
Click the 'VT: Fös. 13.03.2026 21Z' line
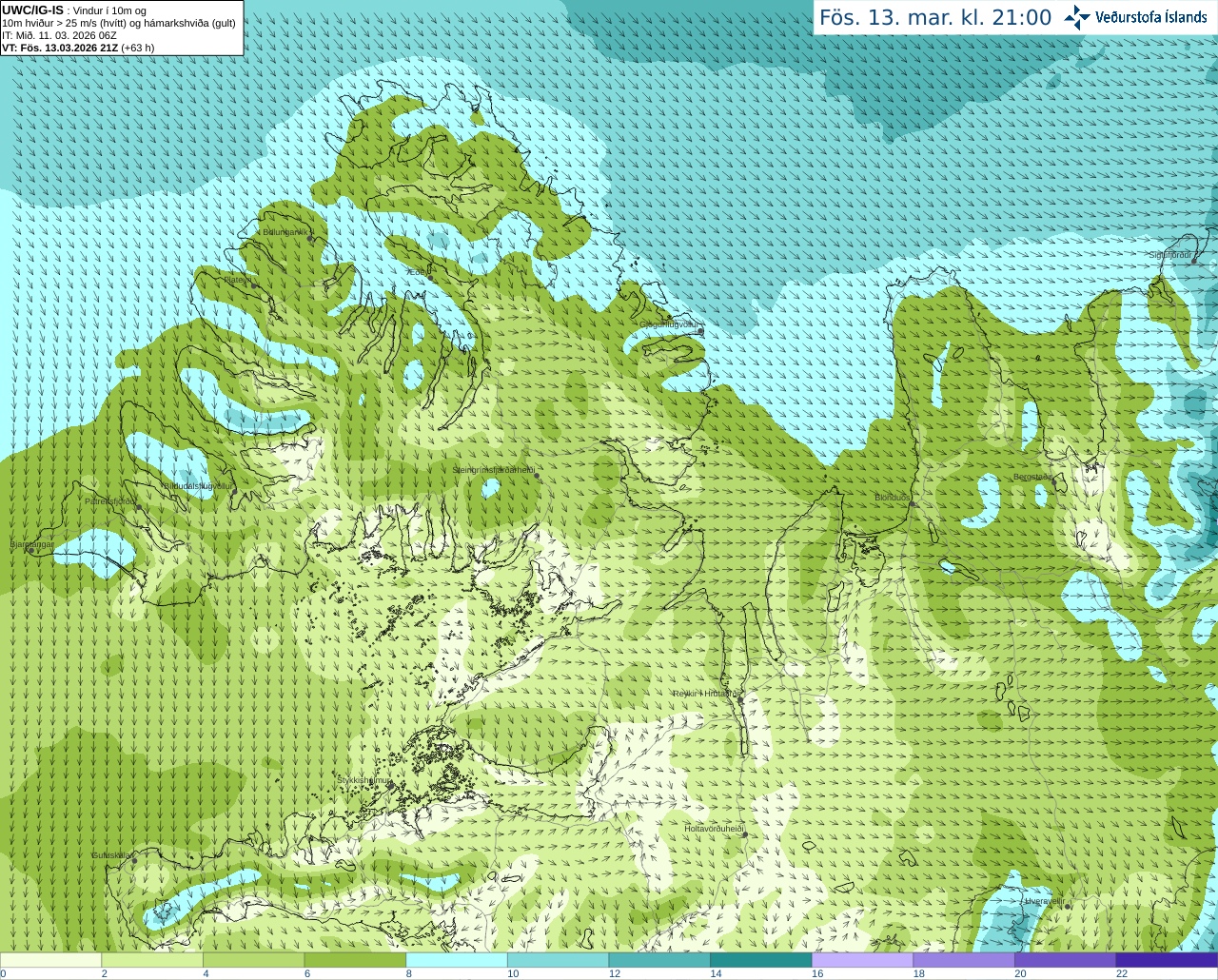(x=60, y=48)
